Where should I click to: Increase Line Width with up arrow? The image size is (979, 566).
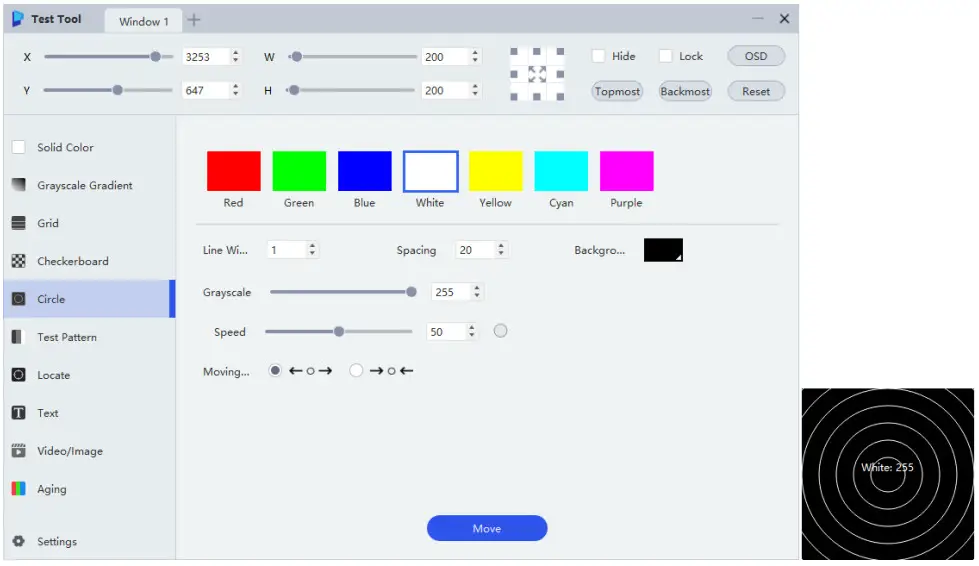click(312, 246)
